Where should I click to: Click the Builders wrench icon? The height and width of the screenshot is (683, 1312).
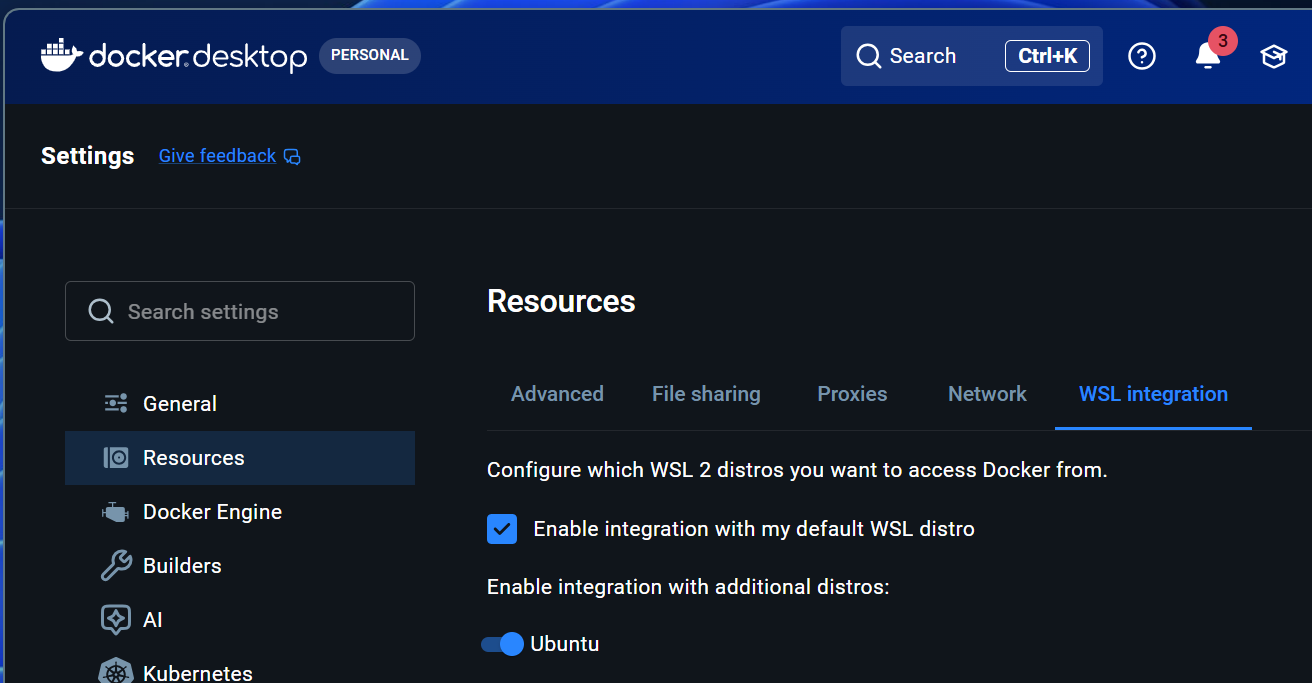(116, 565)
